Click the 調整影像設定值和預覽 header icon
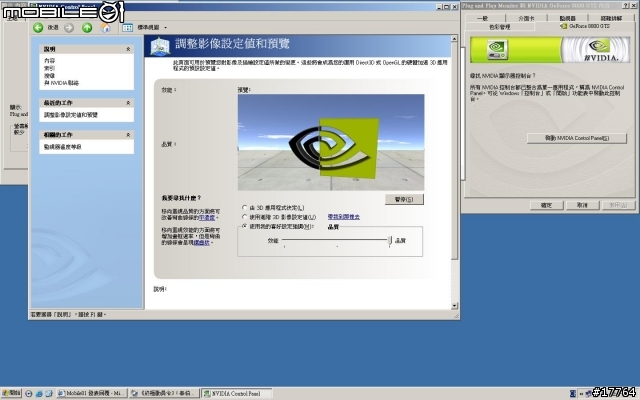The image size is (640, 400). [160, 46]
